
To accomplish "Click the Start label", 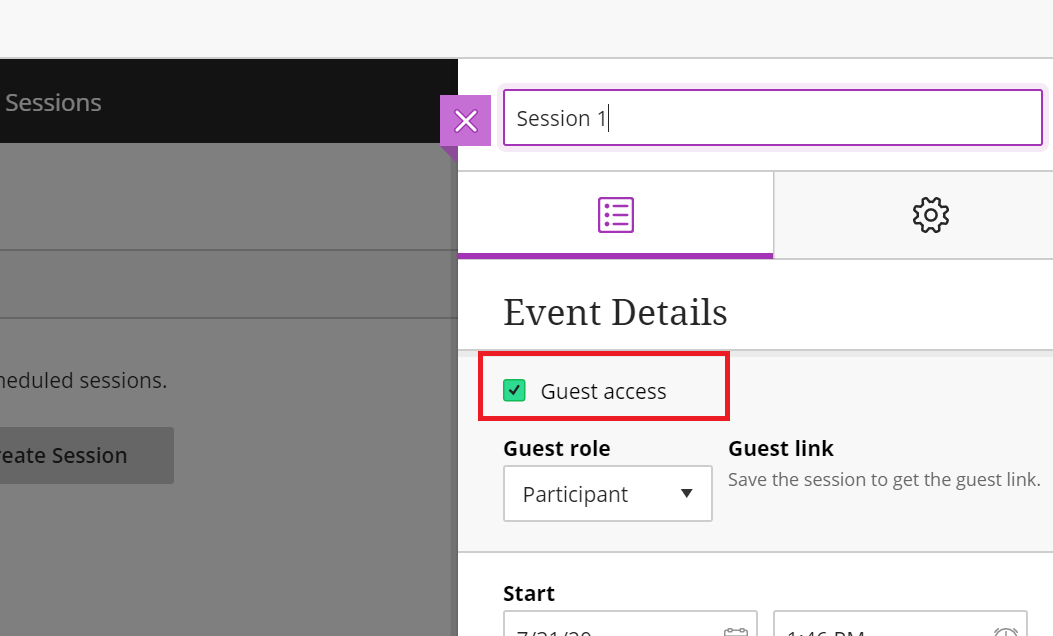I will coord(528,593).
